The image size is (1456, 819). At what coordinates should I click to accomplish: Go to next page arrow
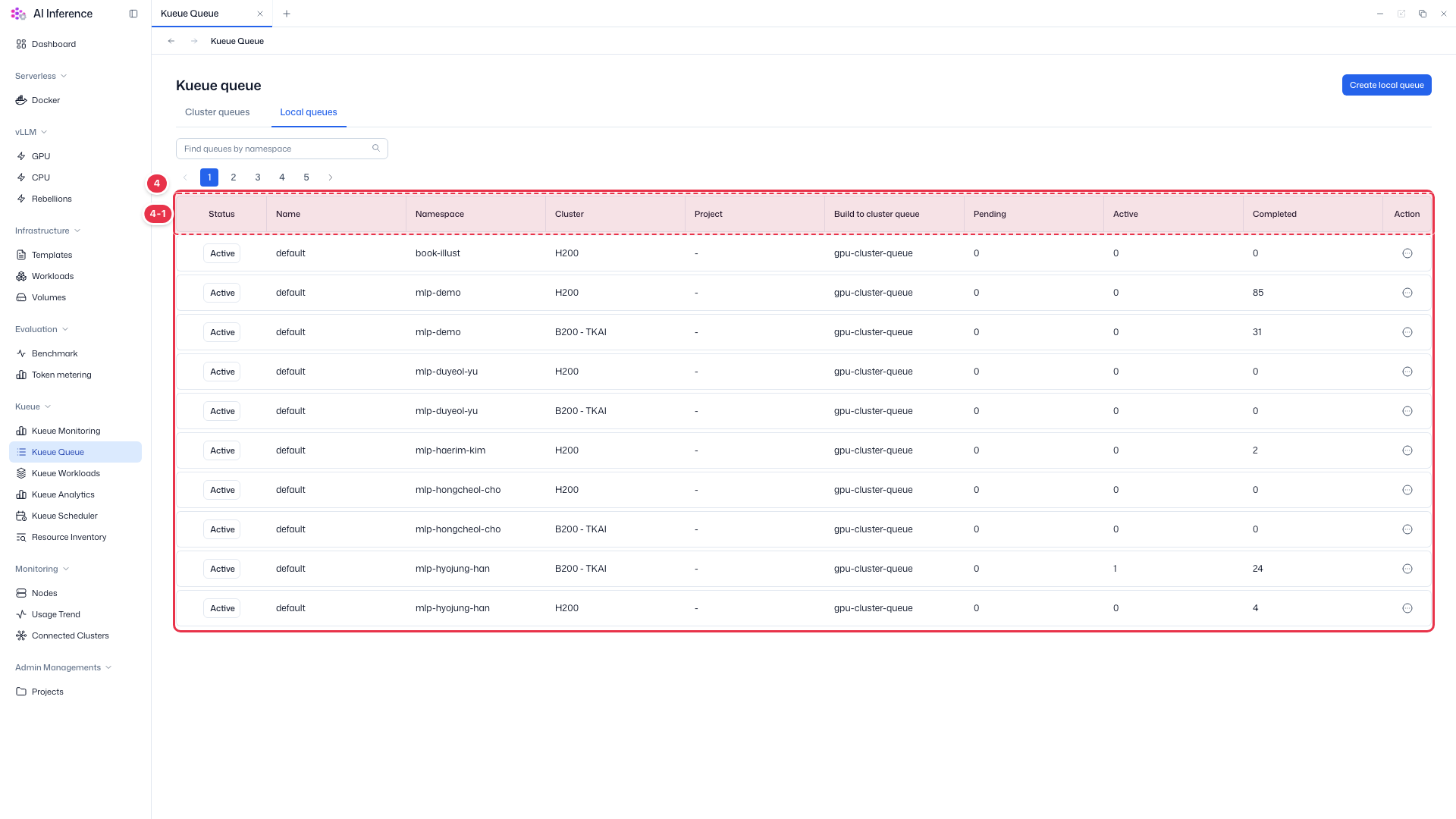point(331,177)
